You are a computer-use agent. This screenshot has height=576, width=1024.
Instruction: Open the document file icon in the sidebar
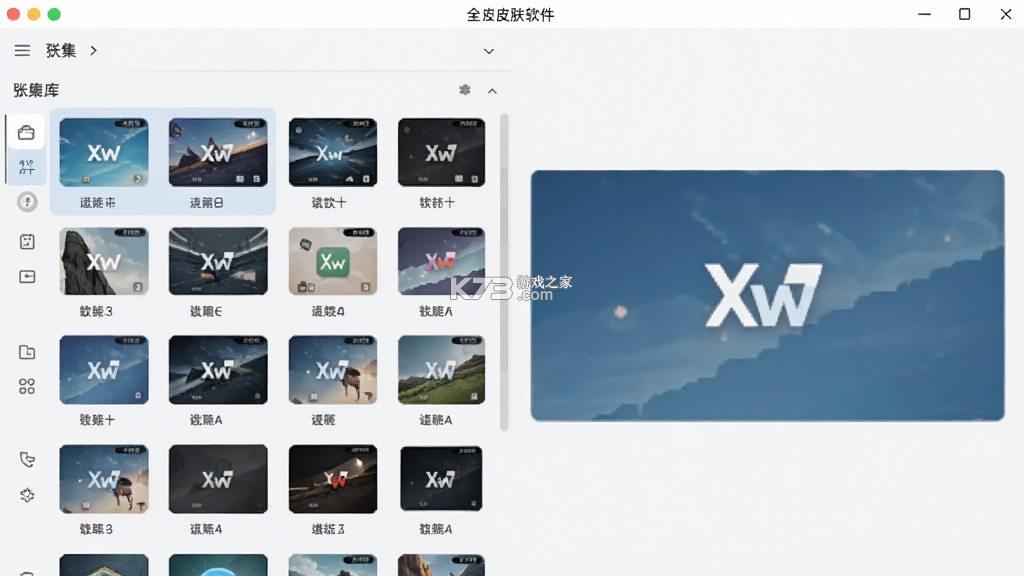pos(27,353)
